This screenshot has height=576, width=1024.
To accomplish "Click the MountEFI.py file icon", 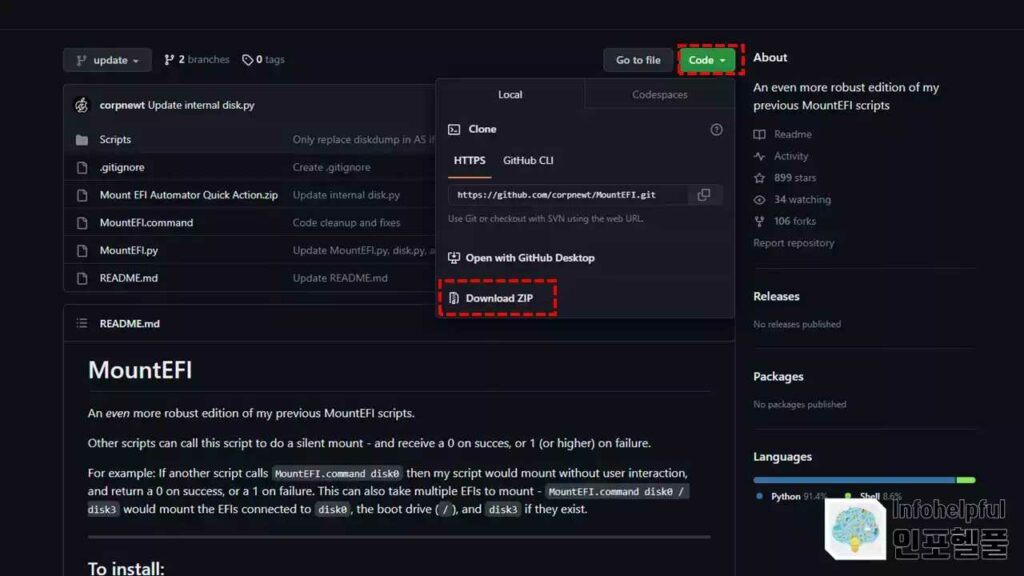I will 82,251.
